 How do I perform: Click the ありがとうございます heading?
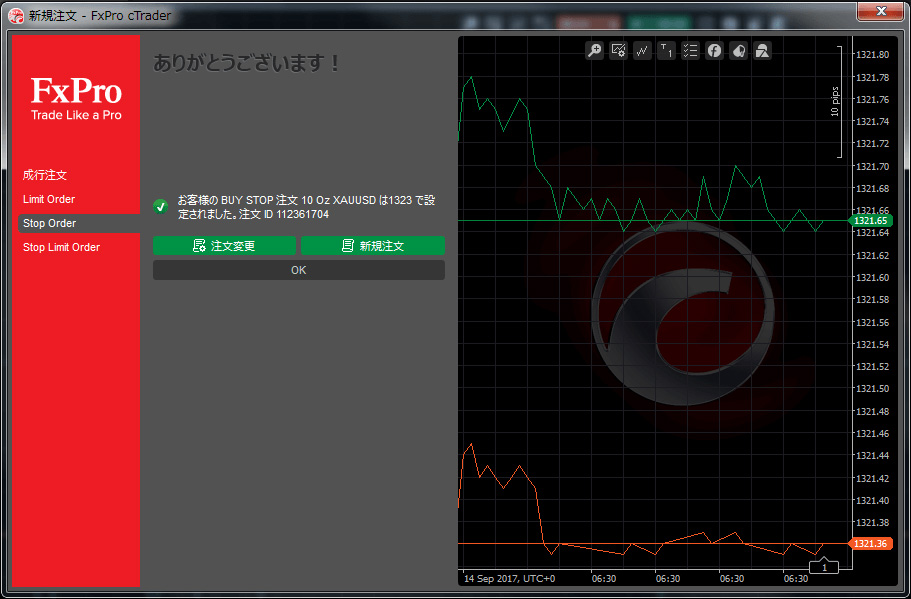pos(246,63)
